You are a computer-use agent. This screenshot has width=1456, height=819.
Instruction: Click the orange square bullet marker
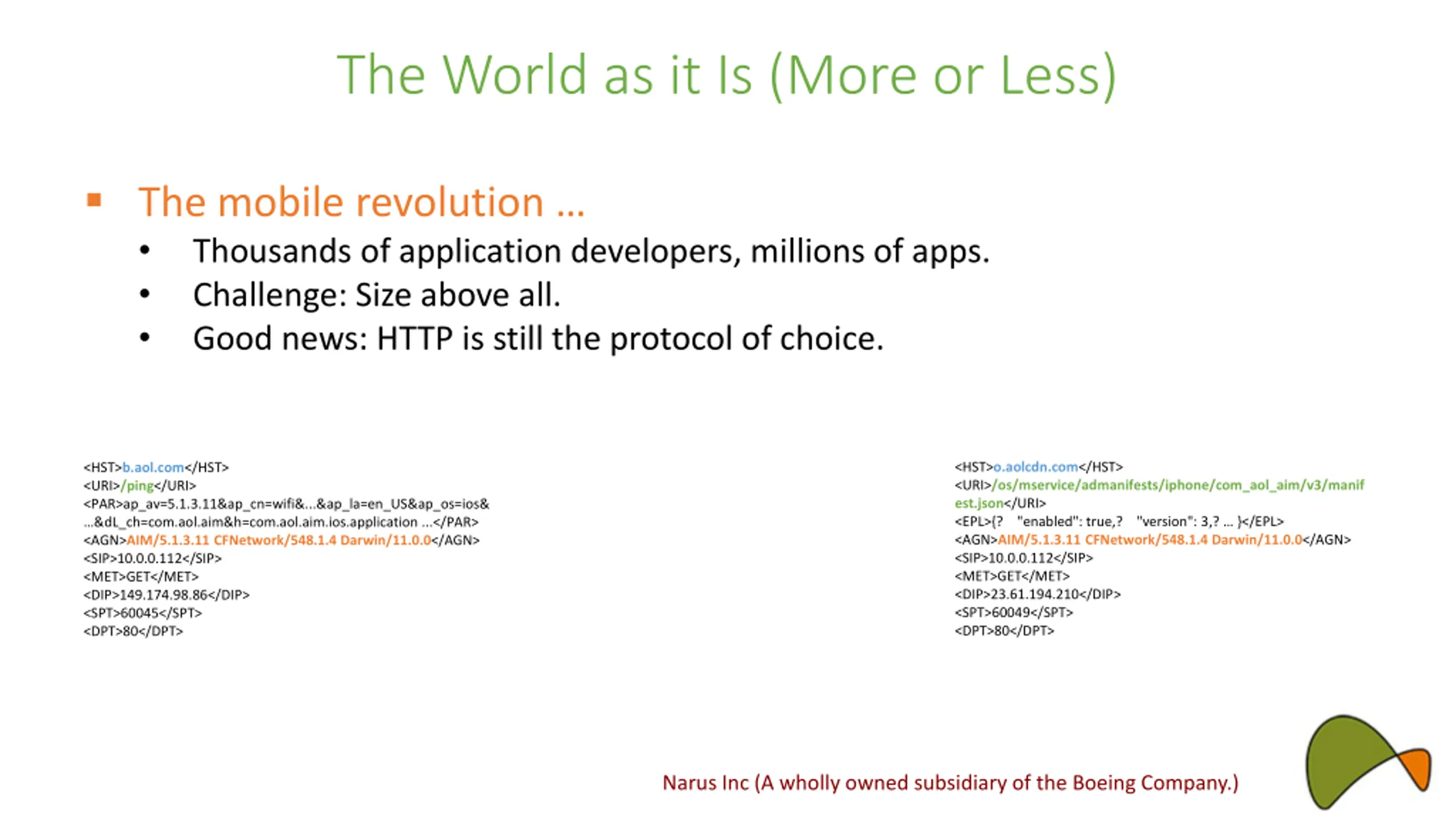coord(94,200)
